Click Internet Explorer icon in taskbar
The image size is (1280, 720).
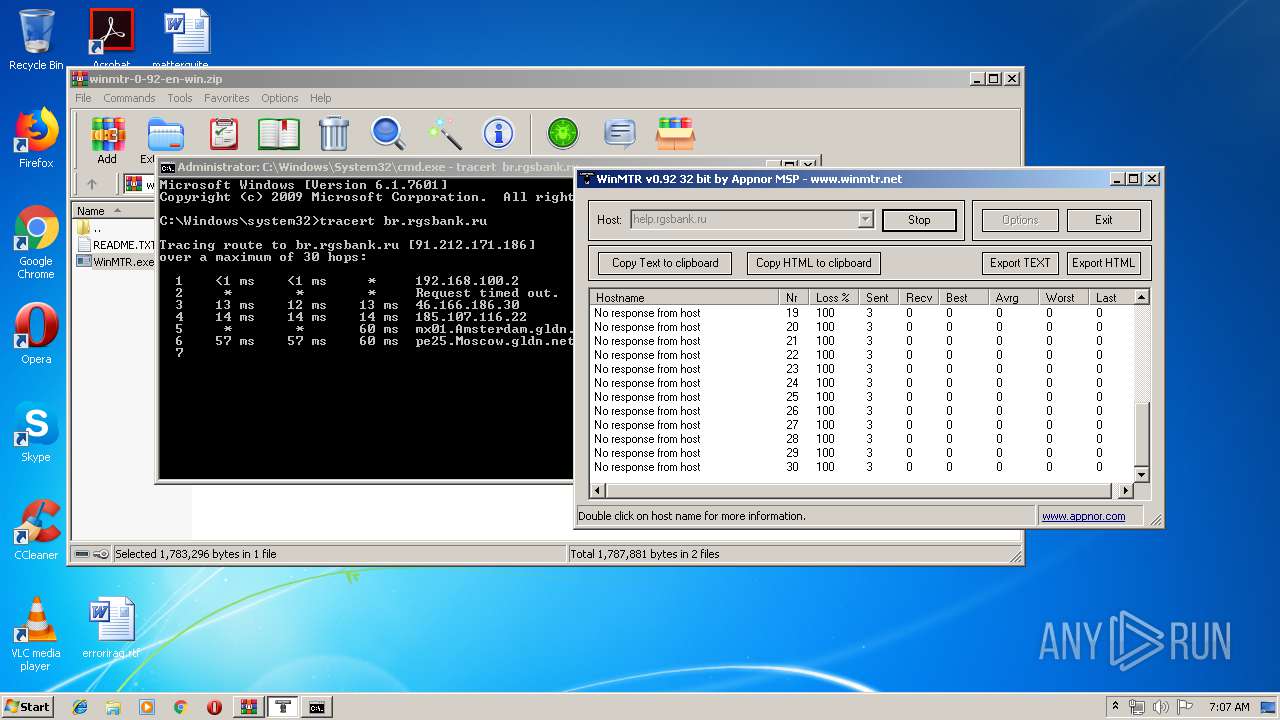tap(80, 707)
